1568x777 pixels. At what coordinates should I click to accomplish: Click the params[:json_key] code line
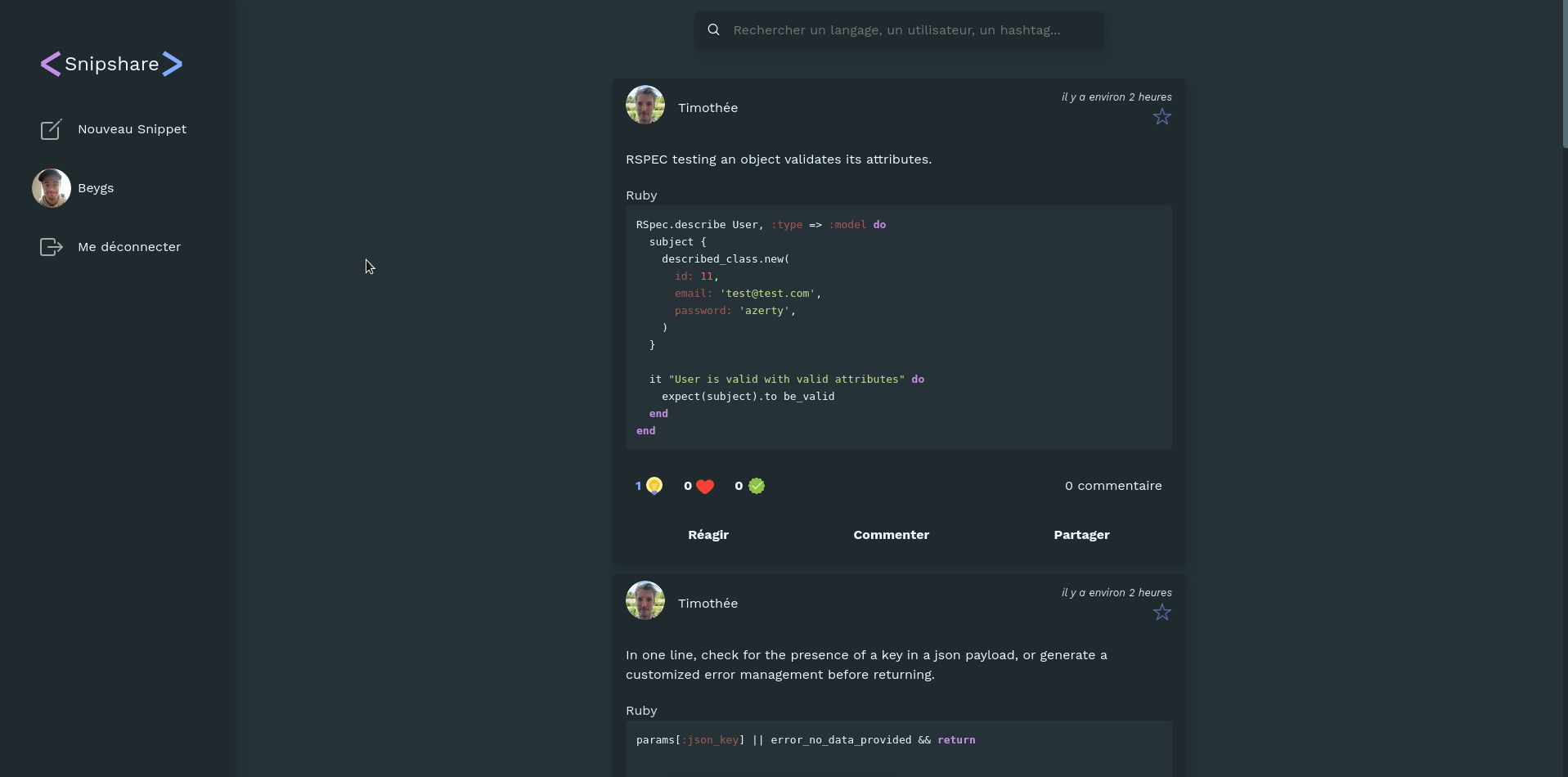(806, 740)
